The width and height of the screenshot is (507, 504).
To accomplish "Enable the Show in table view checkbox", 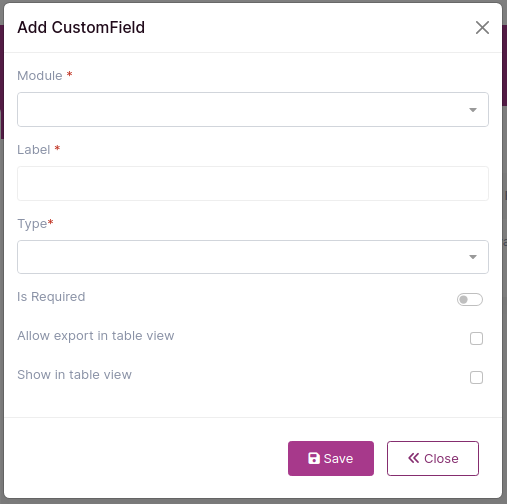I will 476,377.
